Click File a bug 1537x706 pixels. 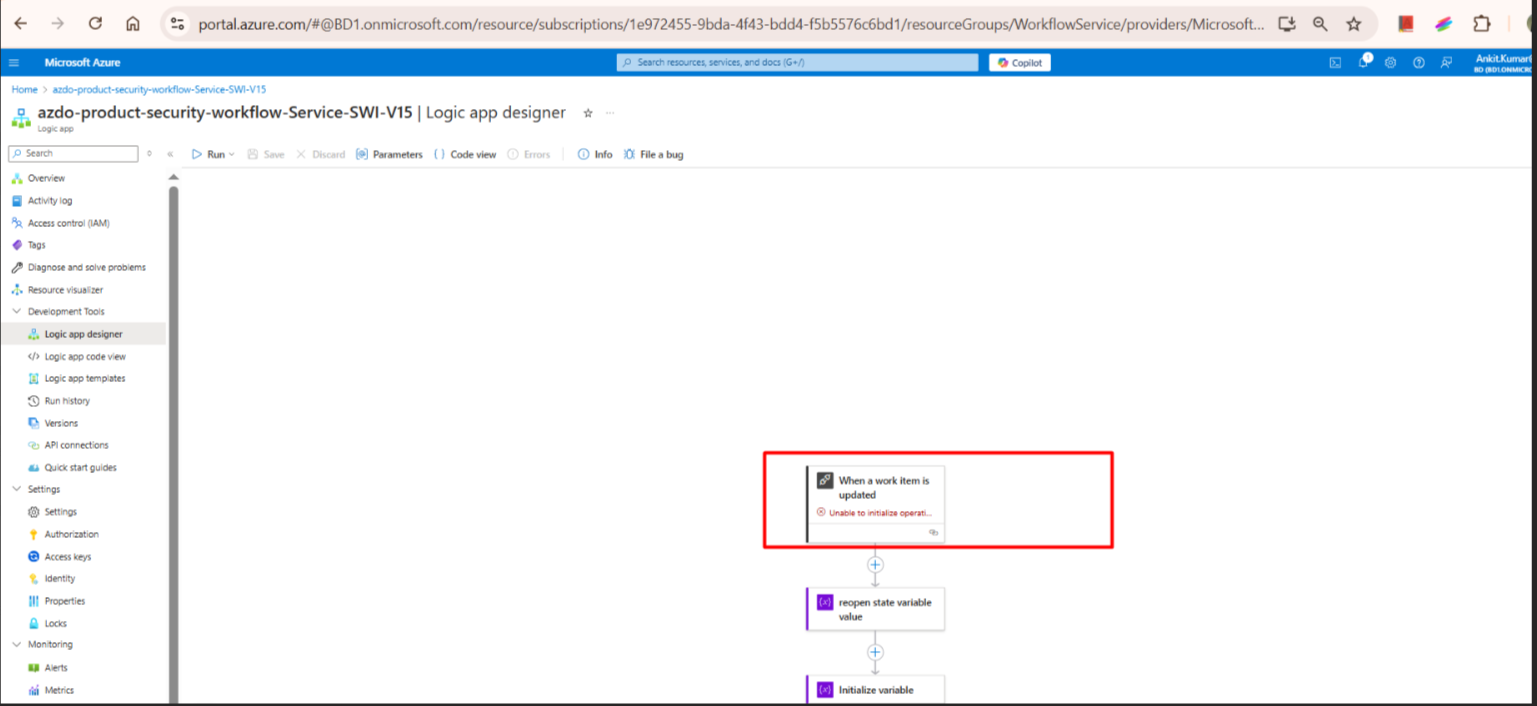click(653, 154)
